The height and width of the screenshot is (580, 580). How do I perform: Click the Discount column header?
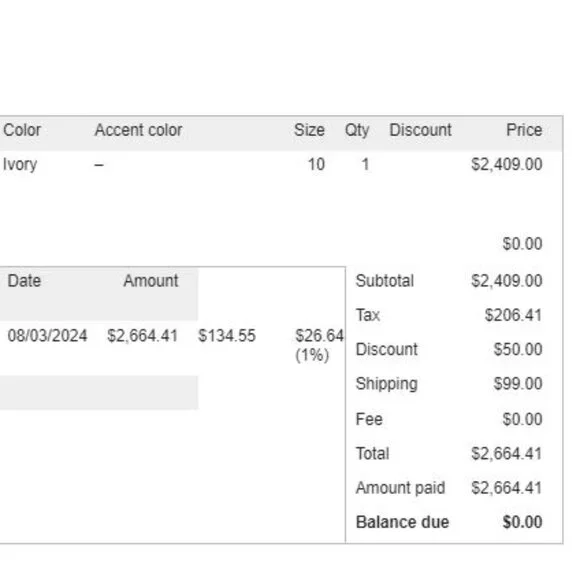421,130
